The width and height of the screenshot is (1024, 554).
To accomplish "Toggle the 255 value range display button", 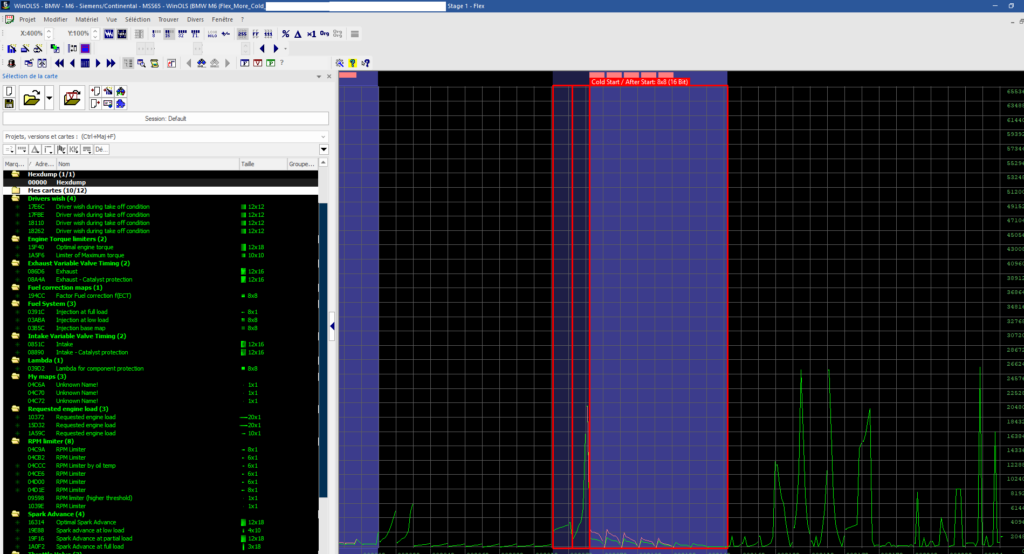I will tap(241, 34).
